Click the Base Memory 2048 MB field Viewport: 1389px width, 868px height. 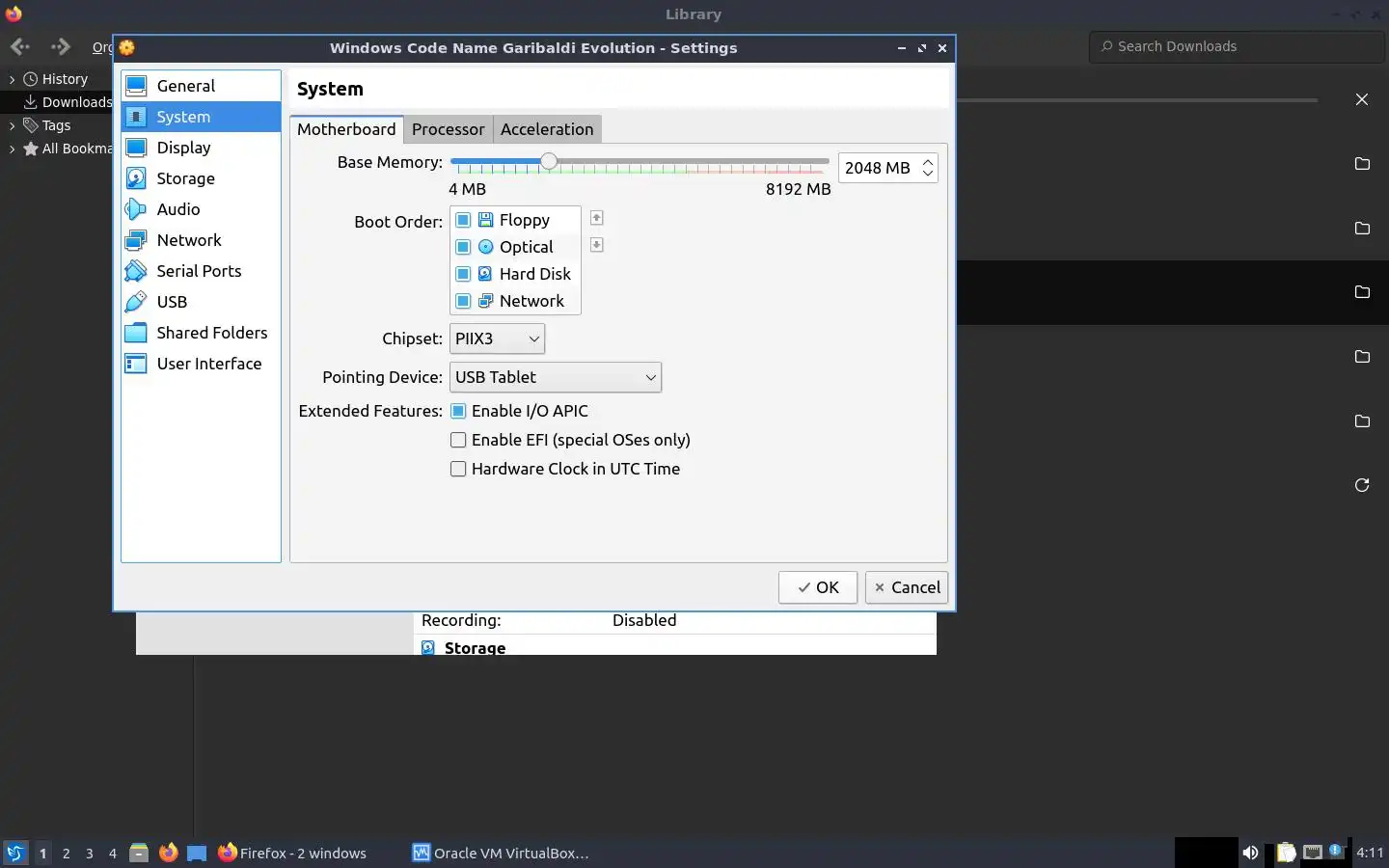(x=879, y=168)
